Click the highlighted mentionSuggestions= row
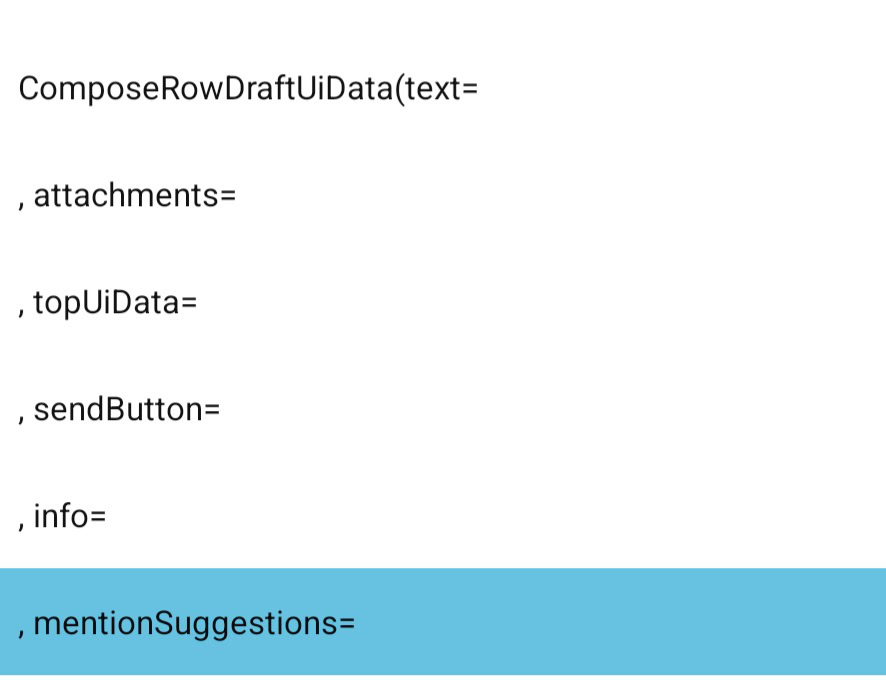This screenshot has height=694, width=886. (x=443, y=622)
